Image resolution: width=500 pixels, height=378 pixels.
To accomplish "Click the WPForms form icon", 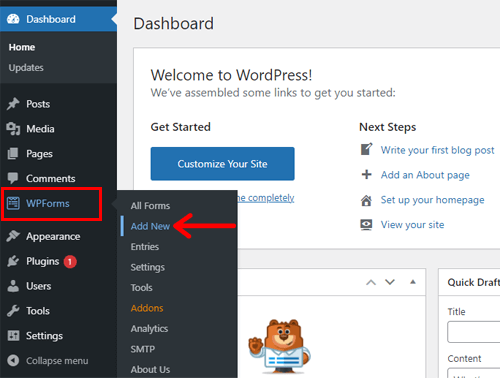I will click(x=13, y=203).
